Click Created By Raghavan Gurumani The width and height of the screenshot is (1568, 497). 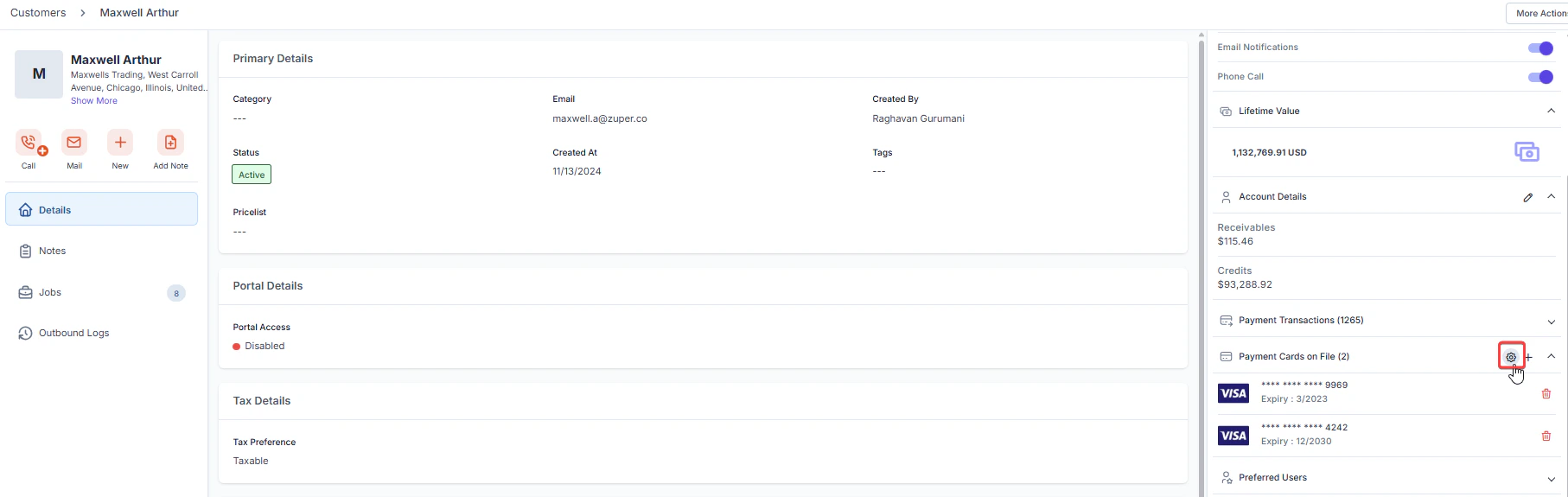tap(918, 118)
